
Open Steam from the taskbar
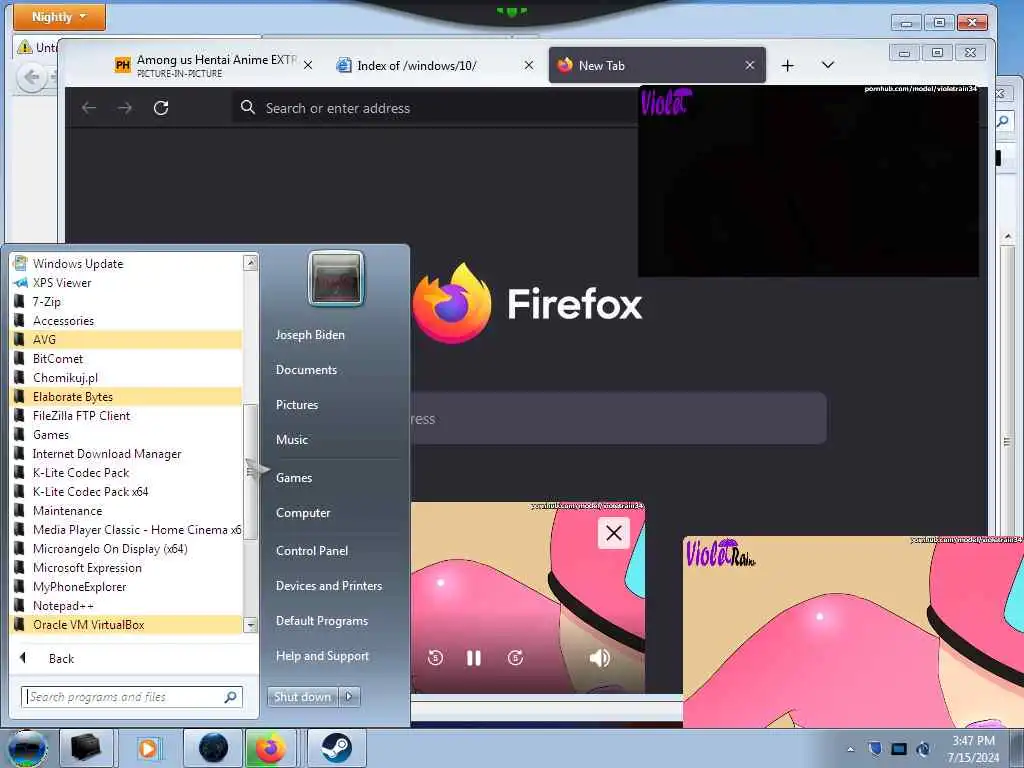click(x=336, y=748)
